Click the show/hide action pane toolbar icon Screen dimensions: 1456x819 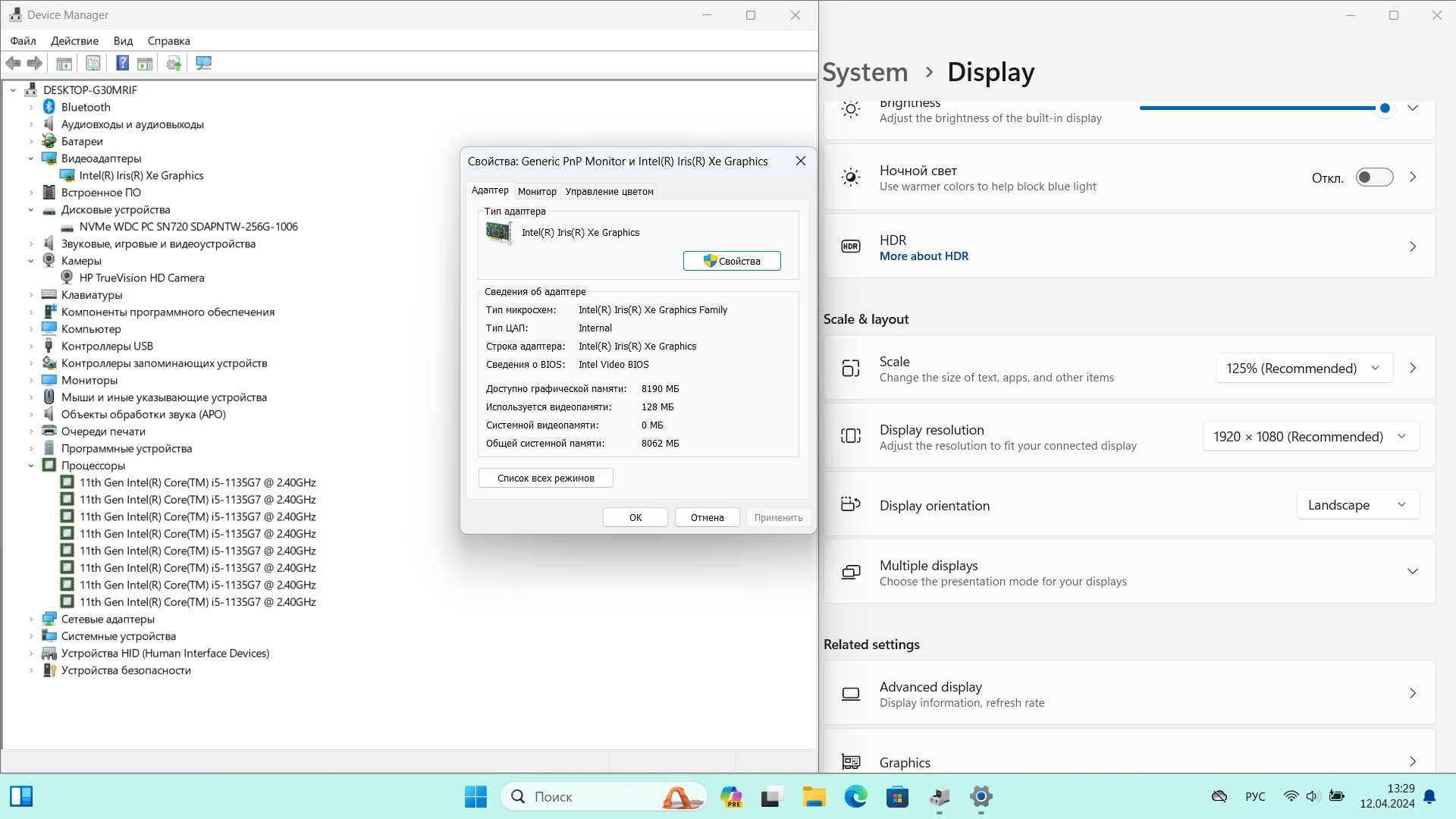point(145,63)
